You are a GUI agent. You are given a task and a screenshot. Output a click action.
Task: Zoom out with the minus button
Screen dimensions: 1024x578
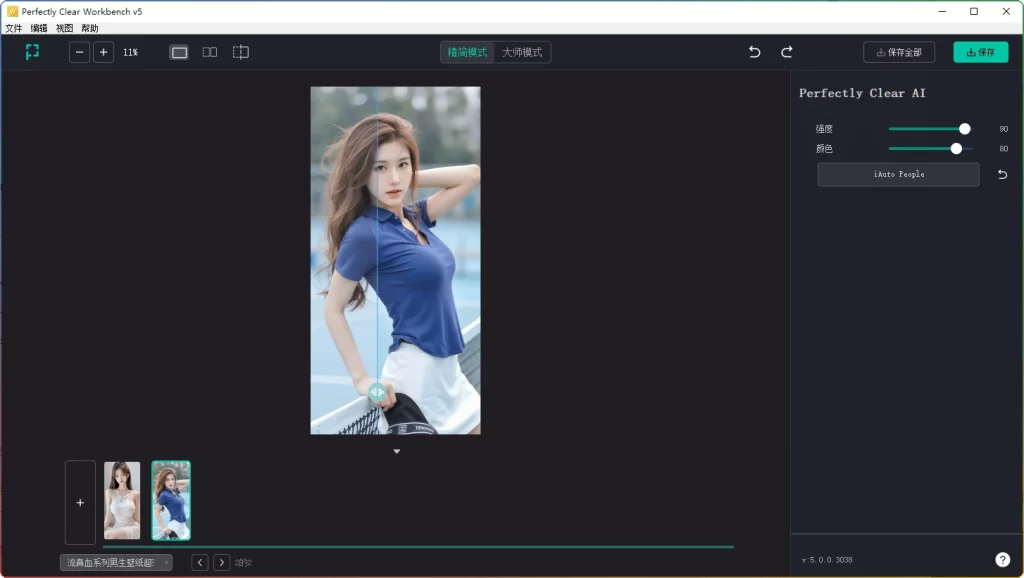pyautogui.click(x=79, y=52)
